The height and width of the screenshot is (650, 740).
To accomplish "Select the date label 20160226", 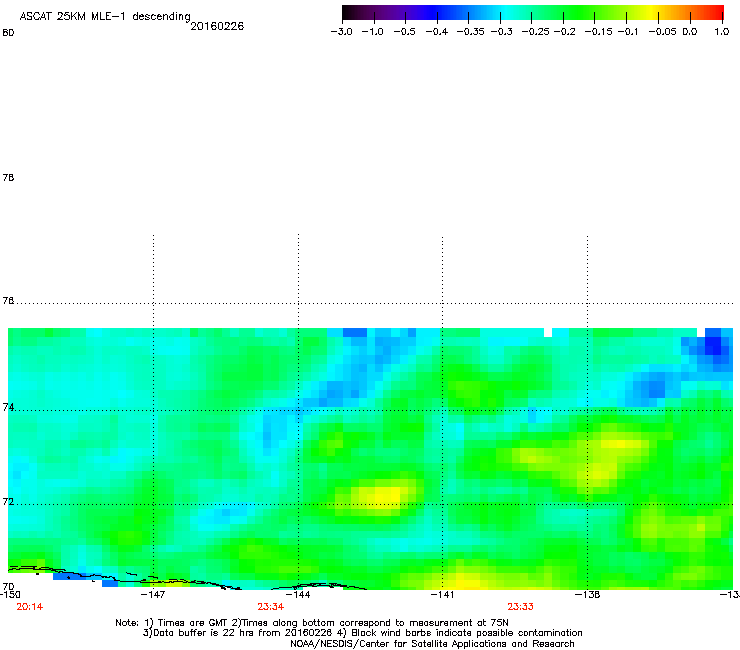I will pos(217,26).
